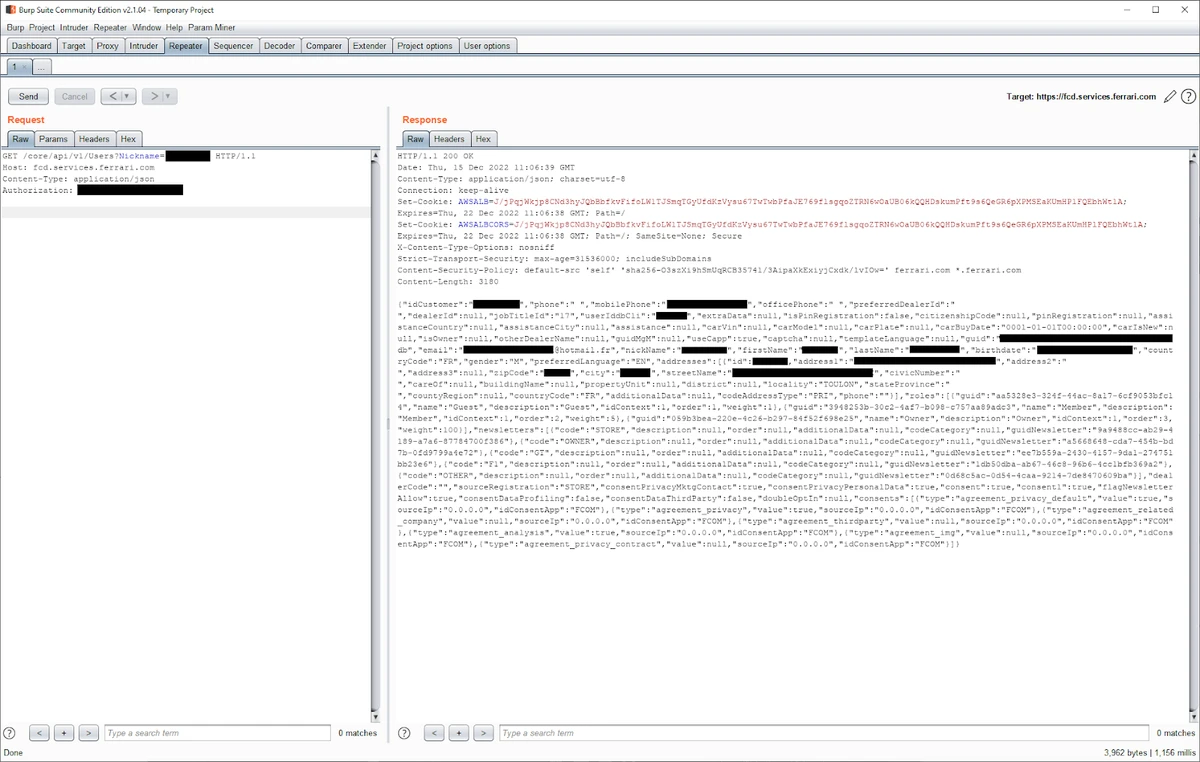This screenshot has width=1200, height=762.
Task: Go to next match in response search
Action: (x=483, y=733)
